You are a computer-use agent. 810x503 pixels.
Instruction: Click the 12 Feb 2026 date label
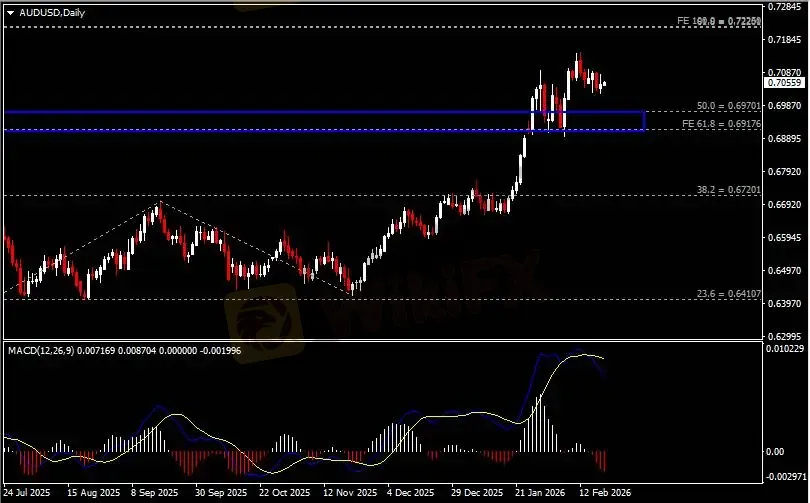[605, 493]
